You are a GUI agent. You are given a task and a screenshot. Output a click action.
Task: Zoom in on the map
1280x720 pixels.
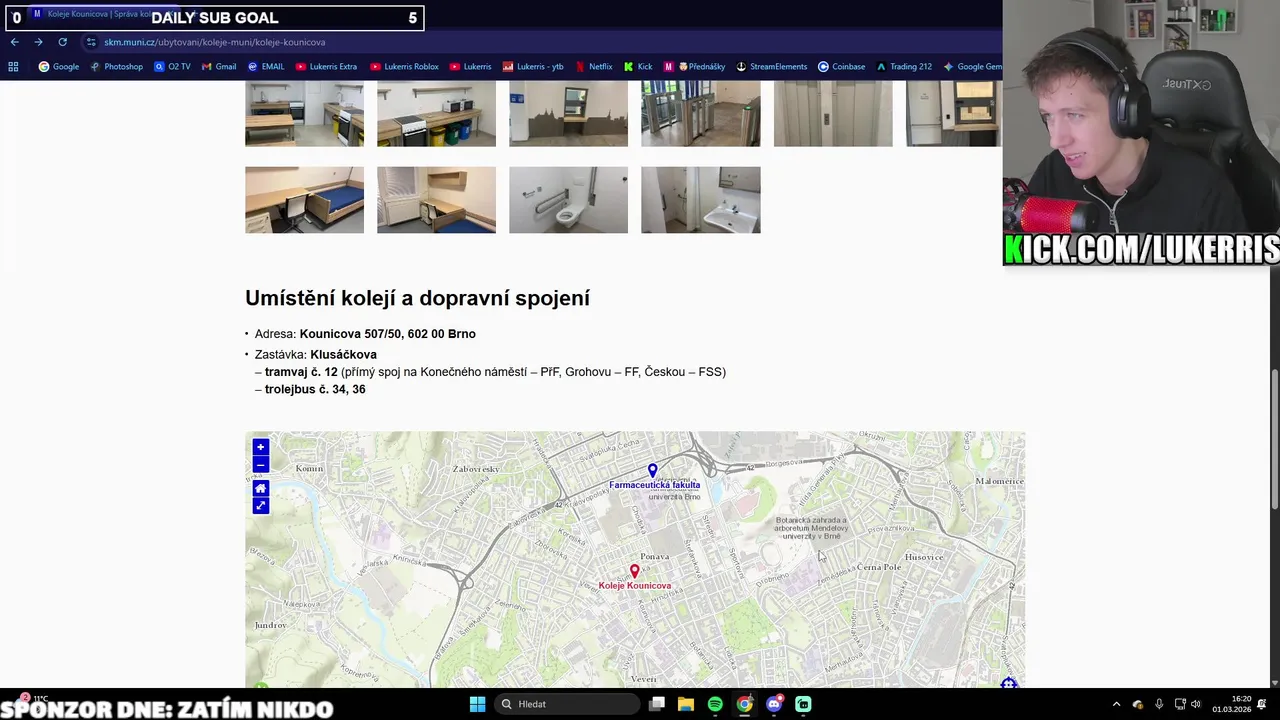click(260, 447)
